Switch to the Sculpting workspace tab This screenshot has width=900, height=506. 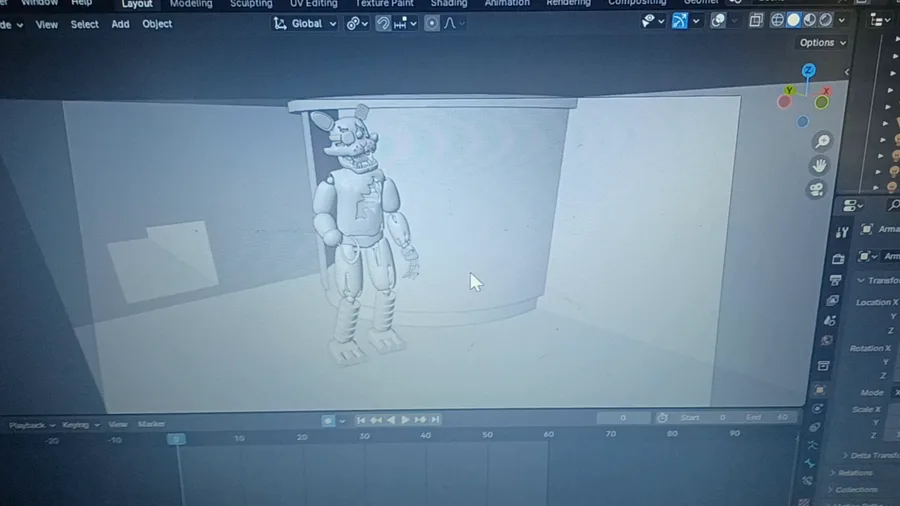click(x=251, y=4)
